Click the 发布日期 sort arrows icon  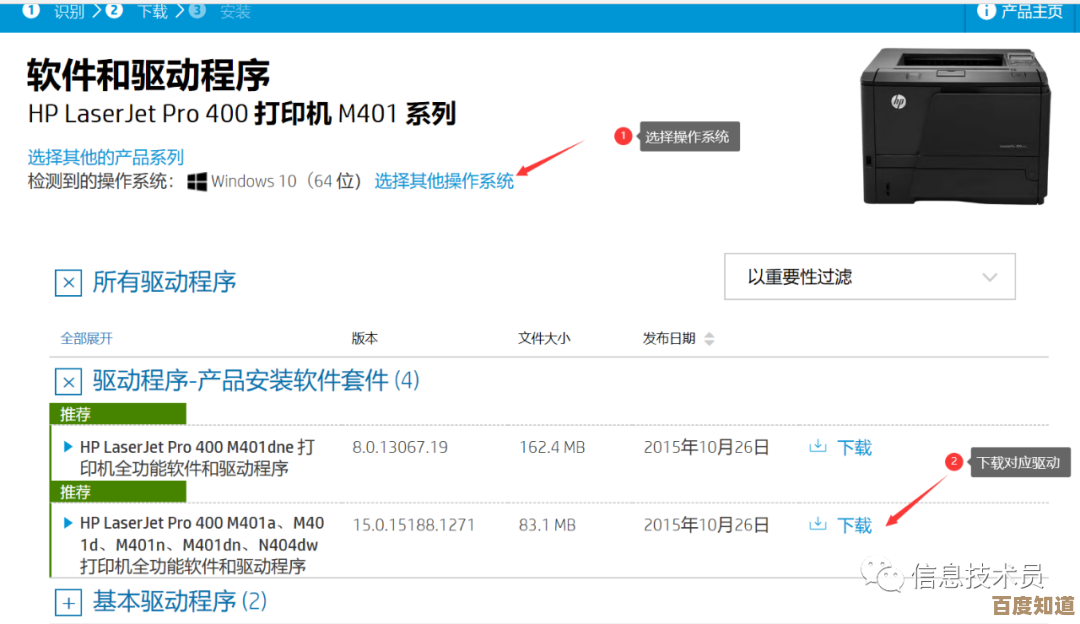coord(709,339)
